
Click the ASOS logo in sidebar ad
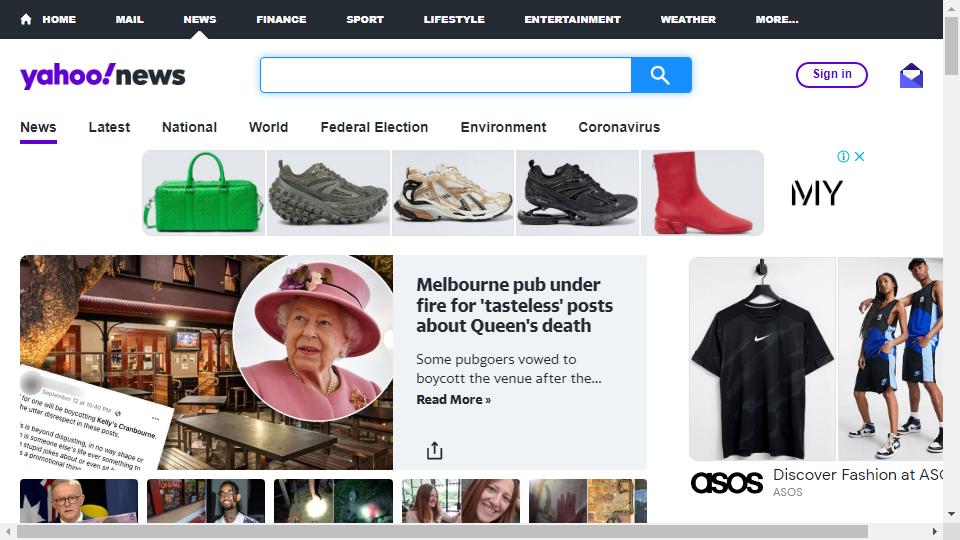tap(727, 482)
